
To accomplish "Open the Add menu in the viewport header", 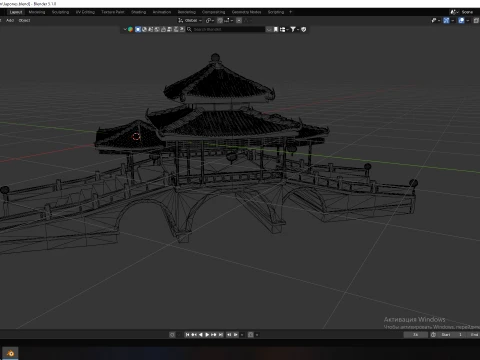I will (10, 20).
